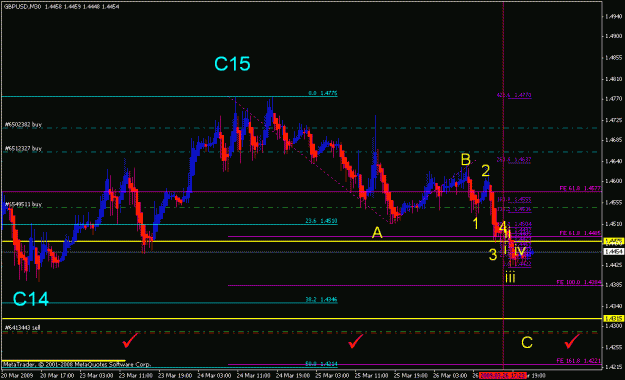Click the 1.4300 price scale value
Image resolution: width=625 pixels, height=380 pixels.
coord(614,326)
